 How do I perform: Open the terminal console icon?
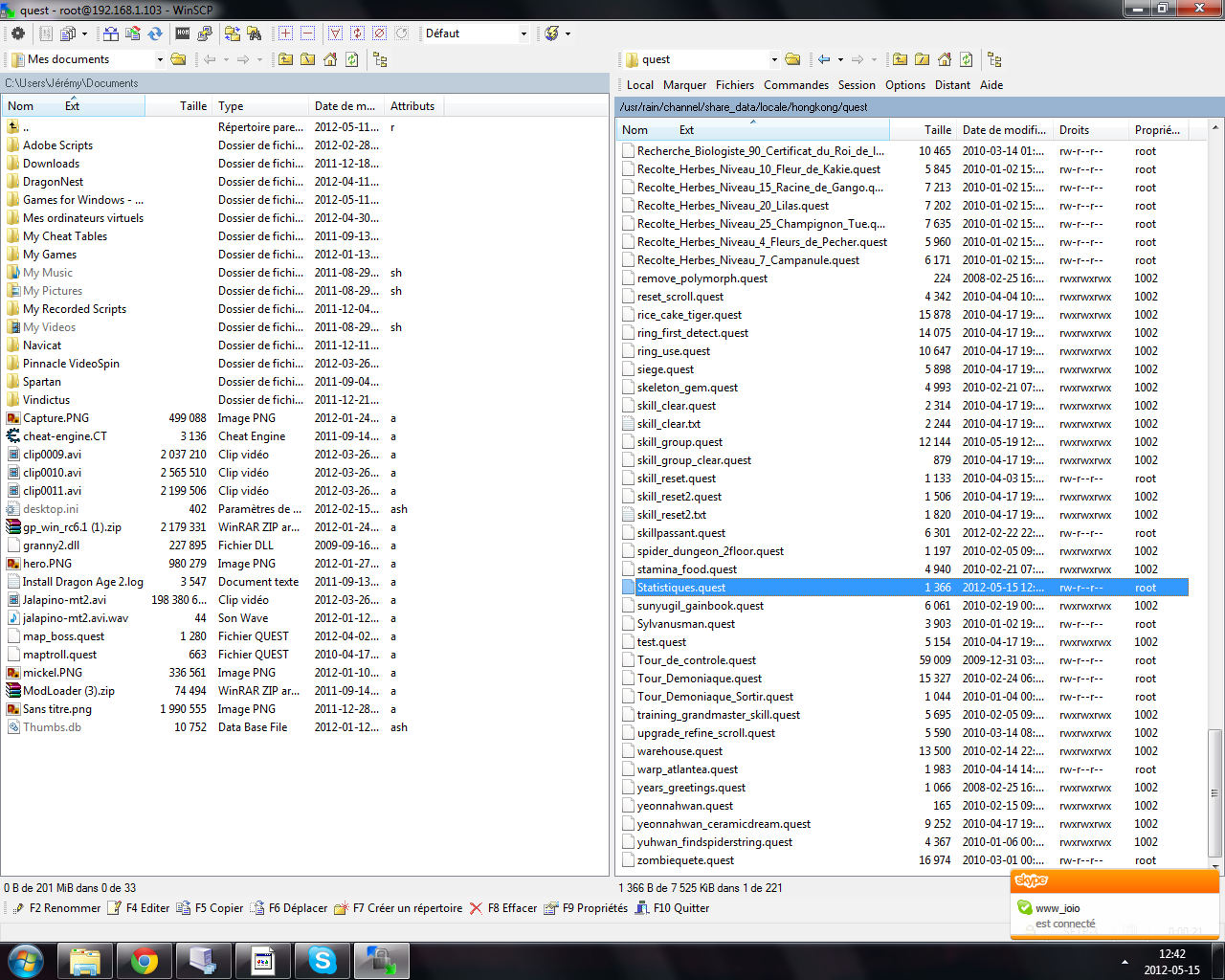tap(183, 33)
